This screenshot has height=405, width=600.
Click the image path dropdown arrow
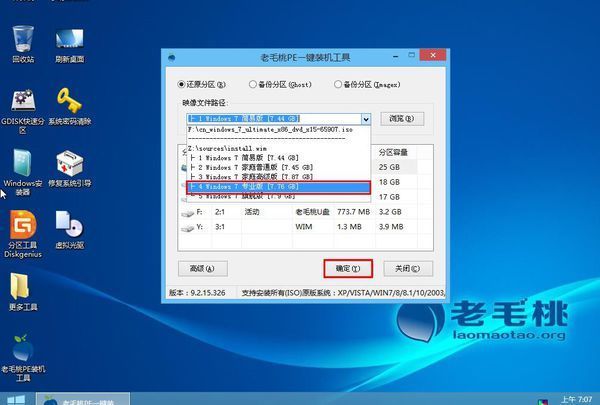(366, 119)
